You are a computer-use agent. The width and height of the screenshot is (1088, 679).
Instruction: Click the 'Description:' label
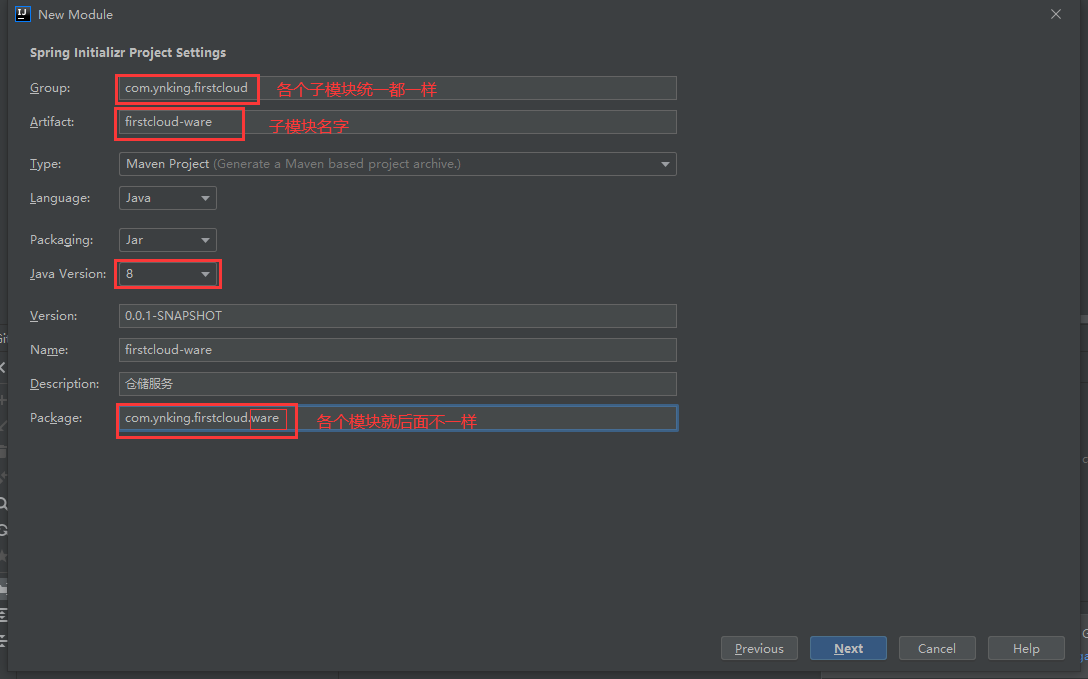[x=65, y=384]
